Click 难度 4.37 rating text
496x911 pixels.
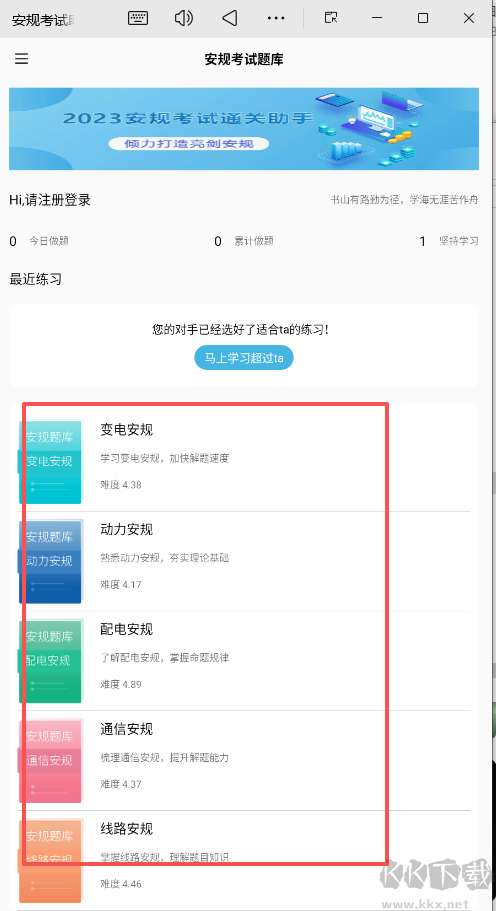click(121, 784)
